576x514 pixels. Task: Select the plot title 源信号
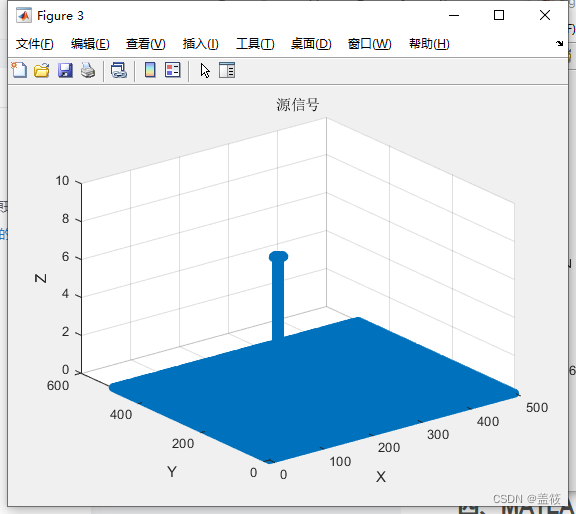(298, 105)
